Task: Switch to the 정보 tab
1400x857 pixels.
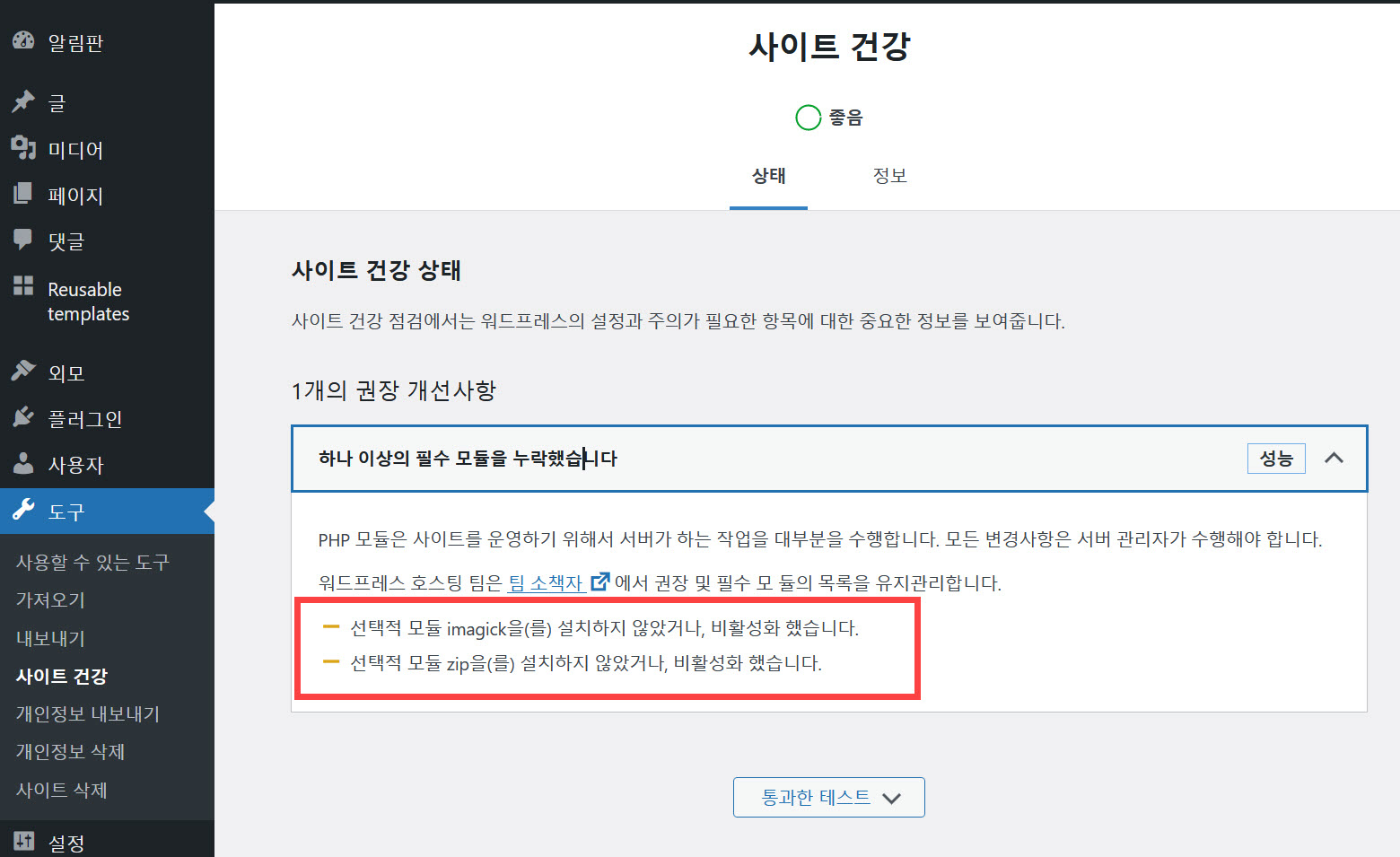Action: coord(890,176)
